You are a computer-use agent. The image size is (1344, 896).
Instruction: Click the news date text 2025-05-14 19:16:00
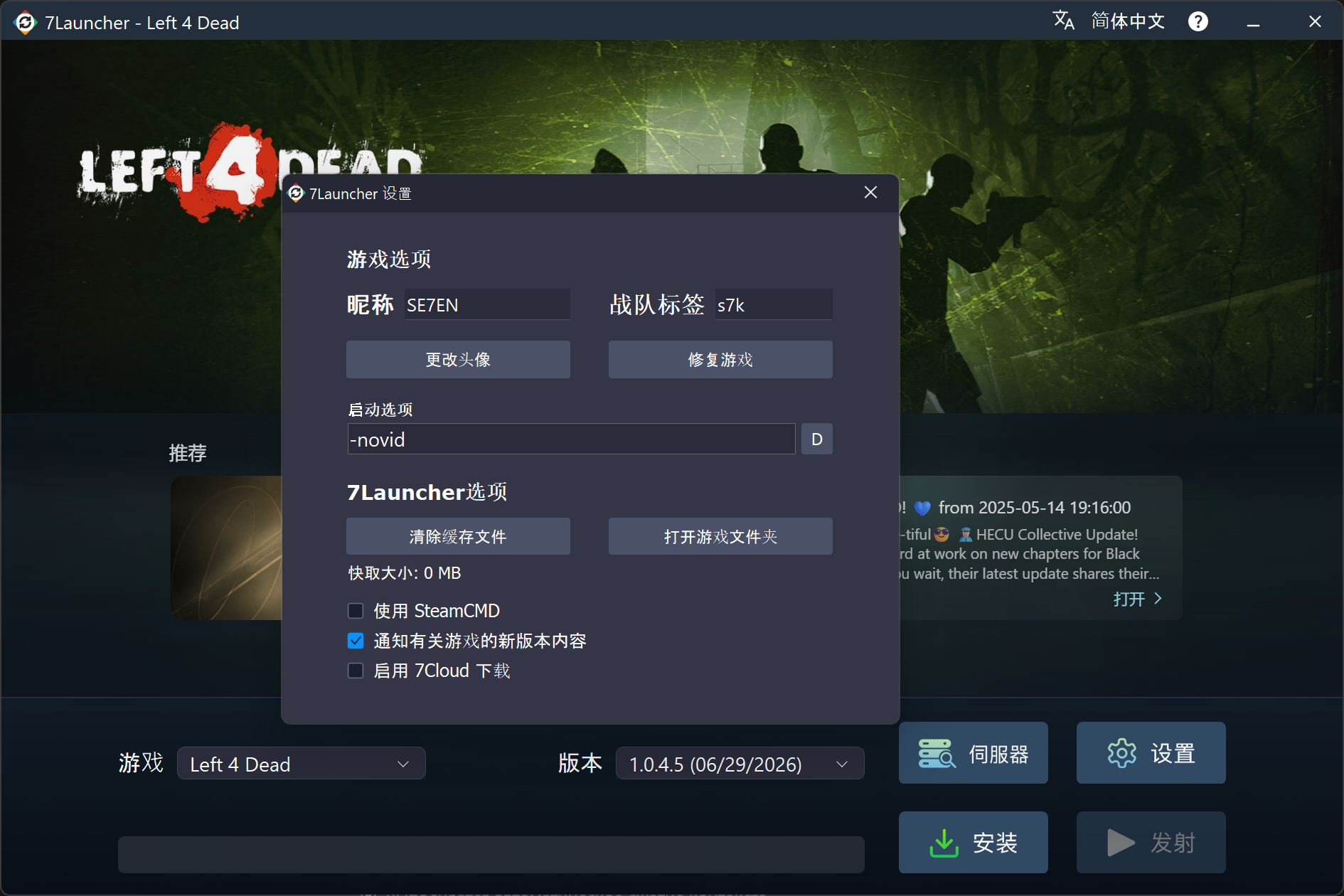[x=1055, y=508]
